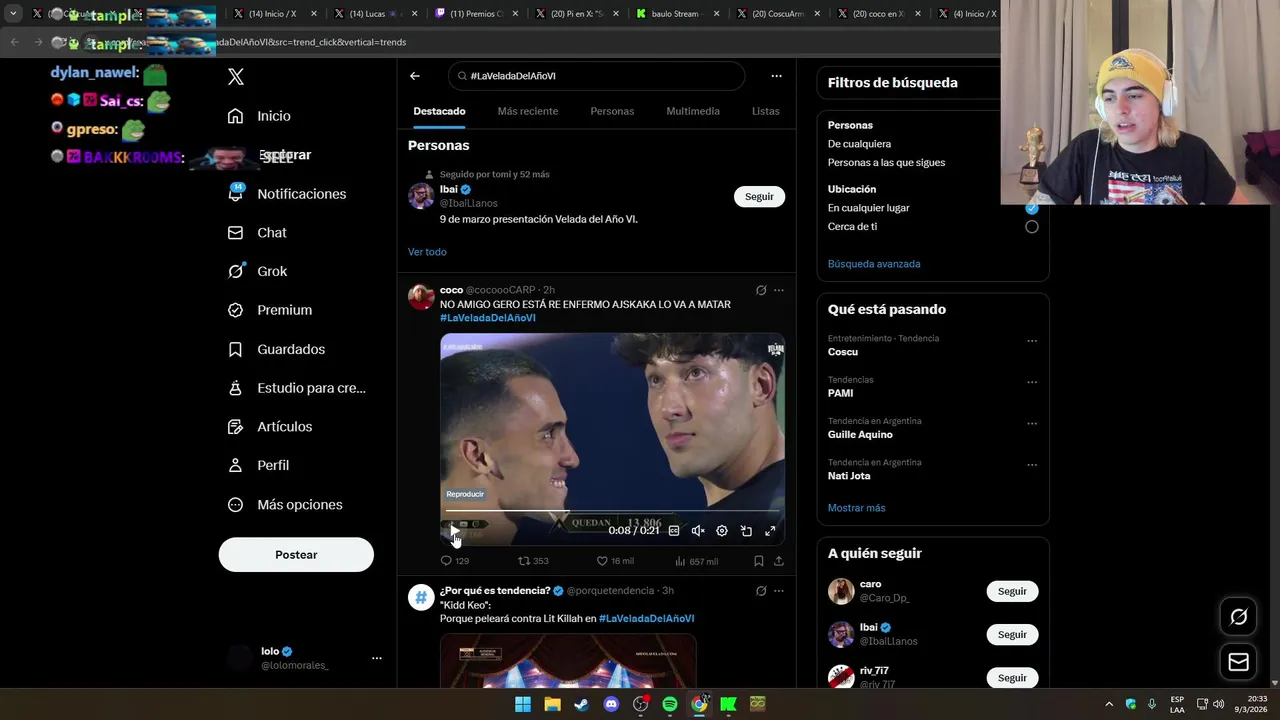Open Grok action on porquetendencia tweet
This screenshot has width=1280, height=720.
pyautogui.click(x=761, y=591)
